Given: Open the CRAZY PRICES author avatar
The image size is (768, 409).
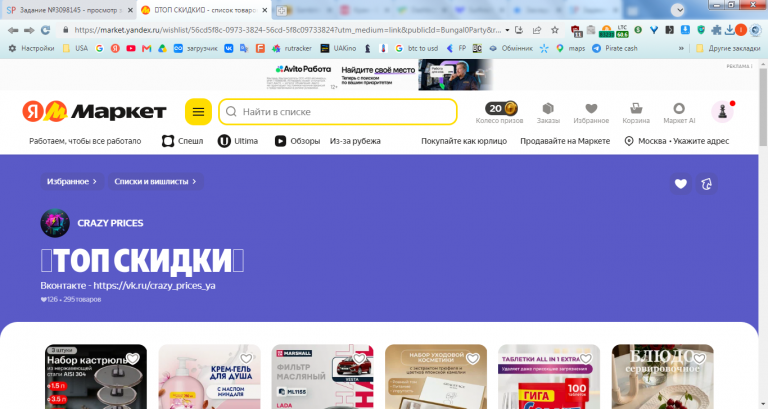Looking at the screenshot, I should point(55,223).
